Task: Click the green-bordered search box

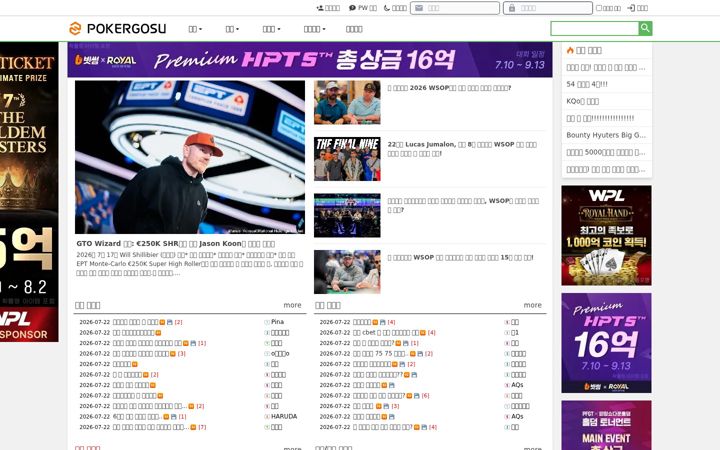Action: (595, 28)
